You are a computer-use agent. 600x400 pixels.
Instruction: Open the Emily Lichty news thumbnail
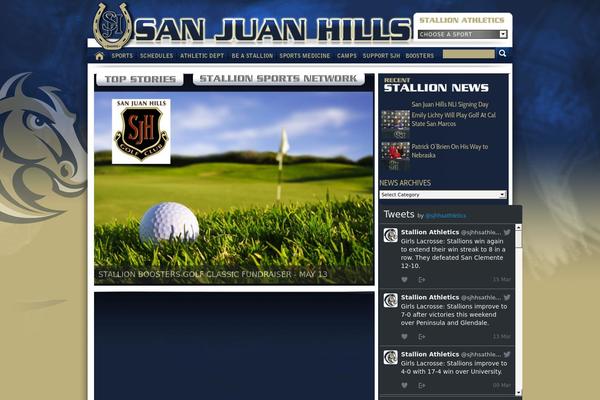[395, 124]
